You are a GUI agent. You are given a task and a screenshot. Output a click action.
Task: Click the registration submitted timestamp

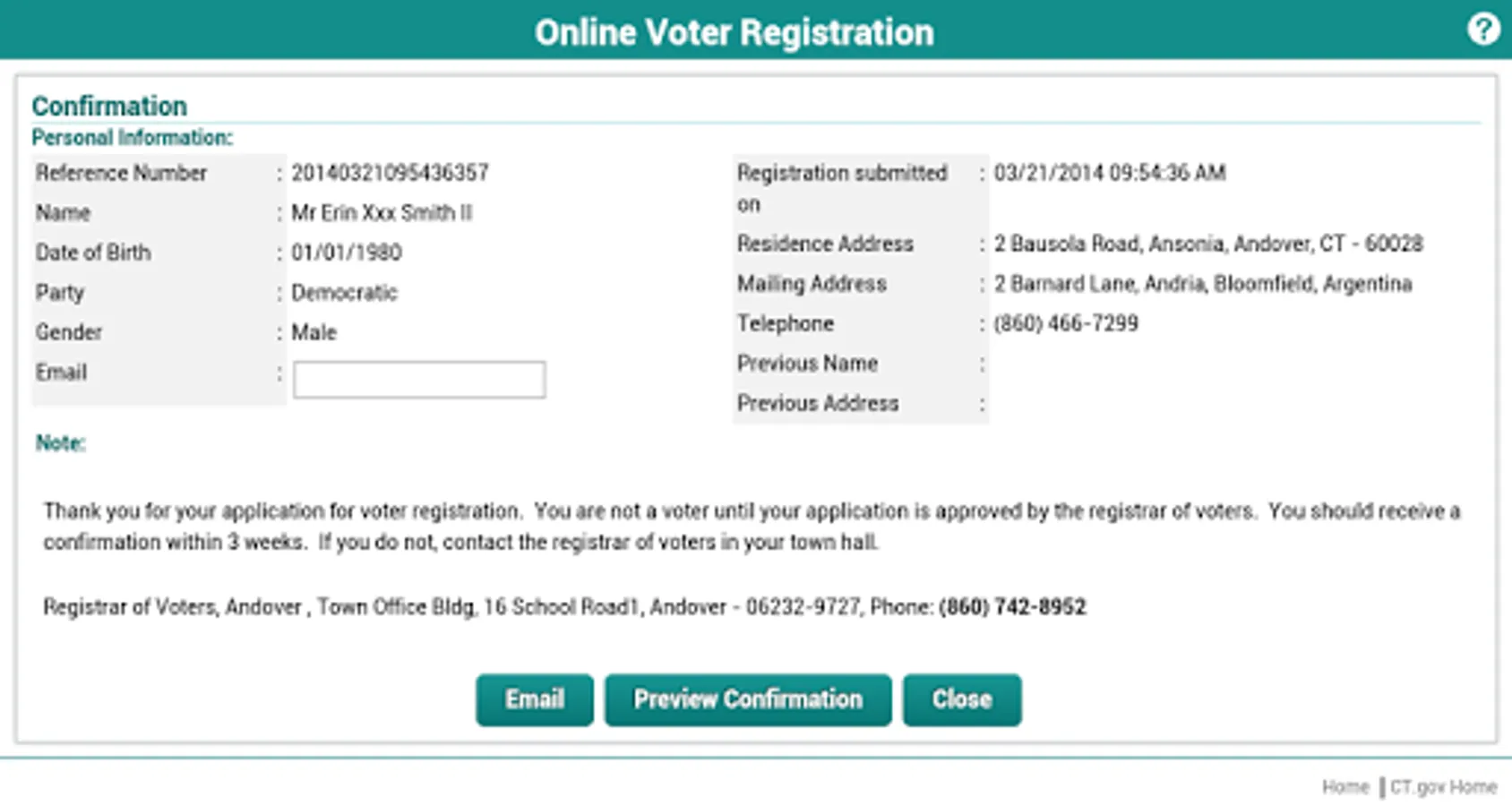1109,173
